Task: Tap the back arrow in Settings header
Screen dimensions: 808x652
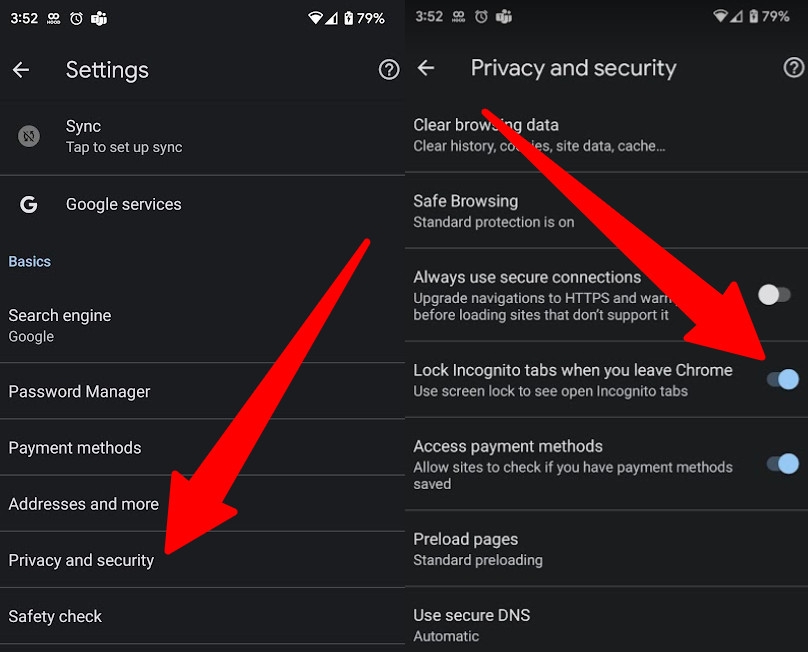Action: (x=21, y=70)
